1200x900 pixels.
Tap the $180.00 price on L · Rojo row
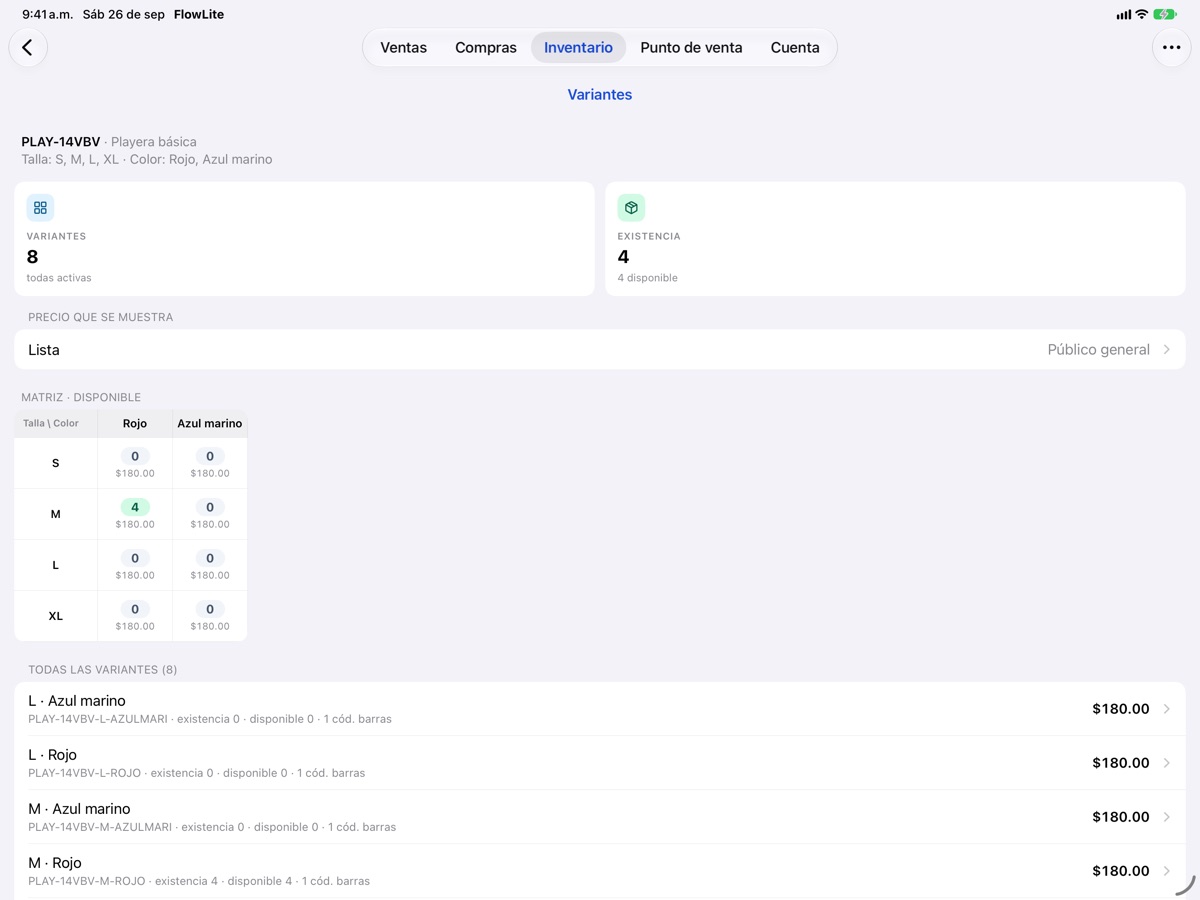pyautogui.click(x=1121, y=763)
